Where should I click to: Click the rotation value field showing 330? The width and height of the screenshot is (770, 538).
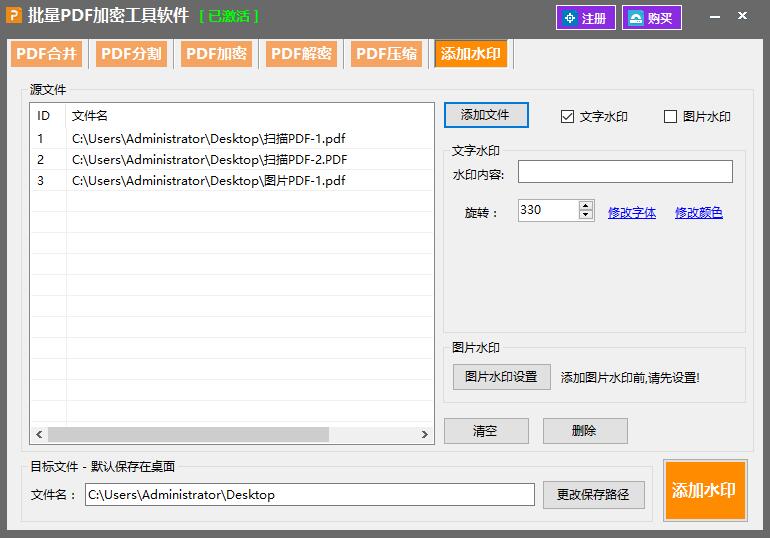point(548,210)
